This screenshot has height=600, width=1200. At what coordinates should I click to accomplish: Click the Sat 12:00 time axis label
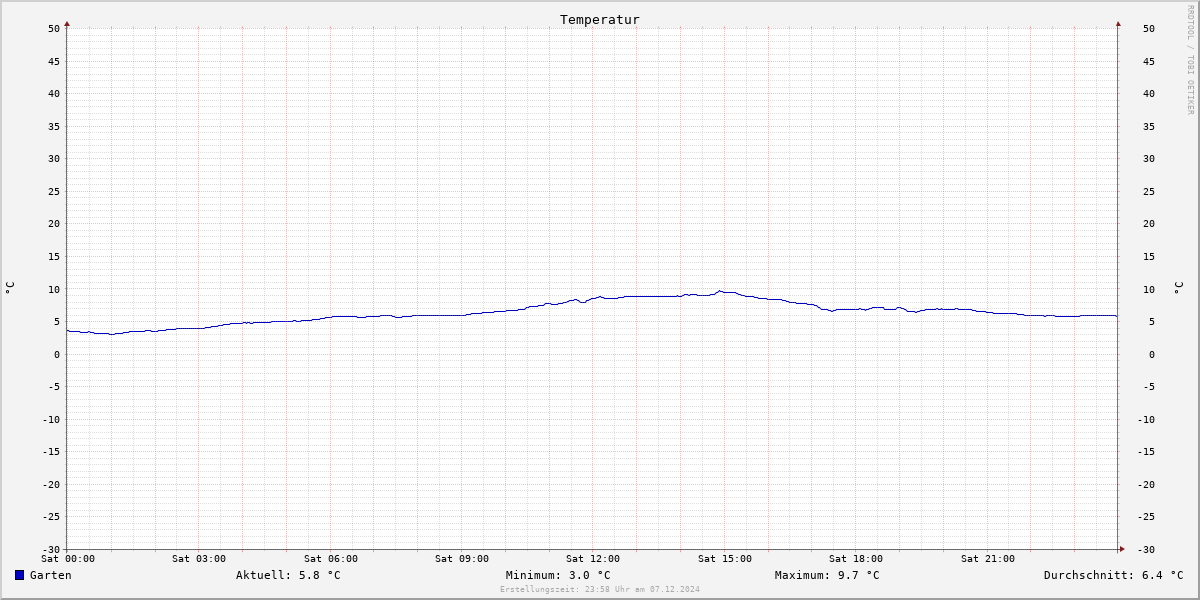593,559
